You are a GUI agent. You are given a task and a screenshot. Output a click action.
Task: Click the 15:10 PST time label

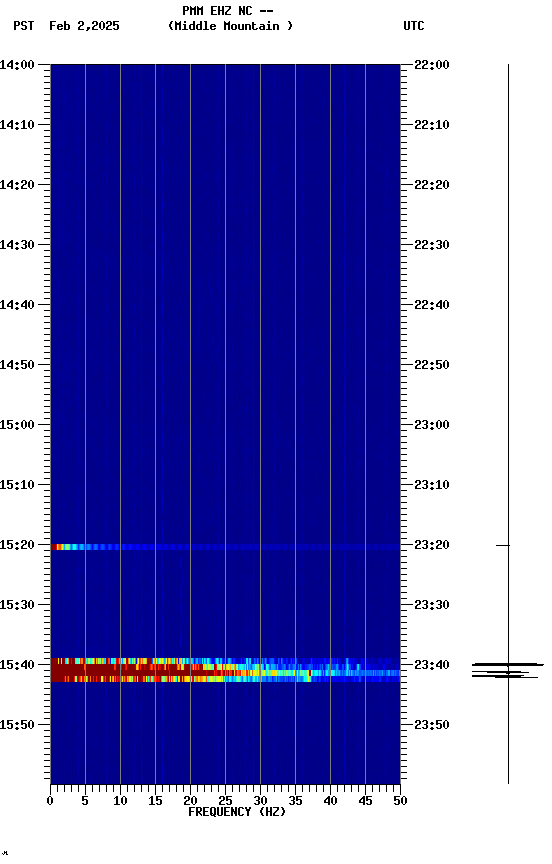coord(17,485)
